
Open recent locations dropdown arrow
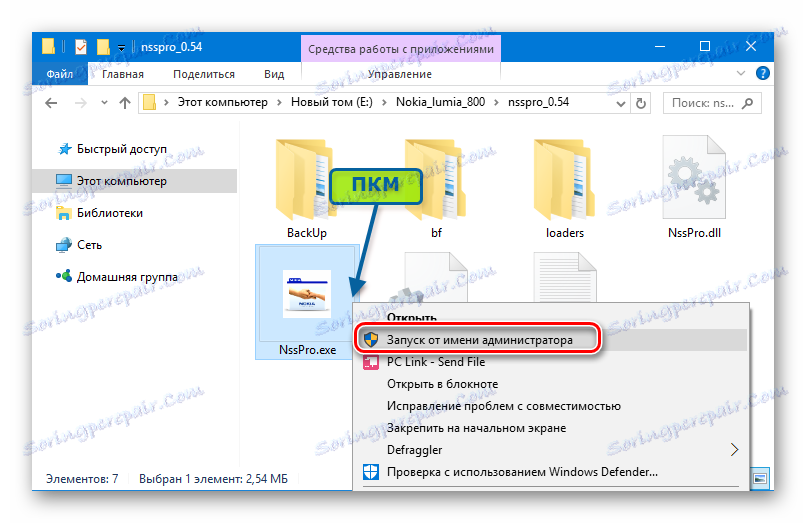[104, 103]
